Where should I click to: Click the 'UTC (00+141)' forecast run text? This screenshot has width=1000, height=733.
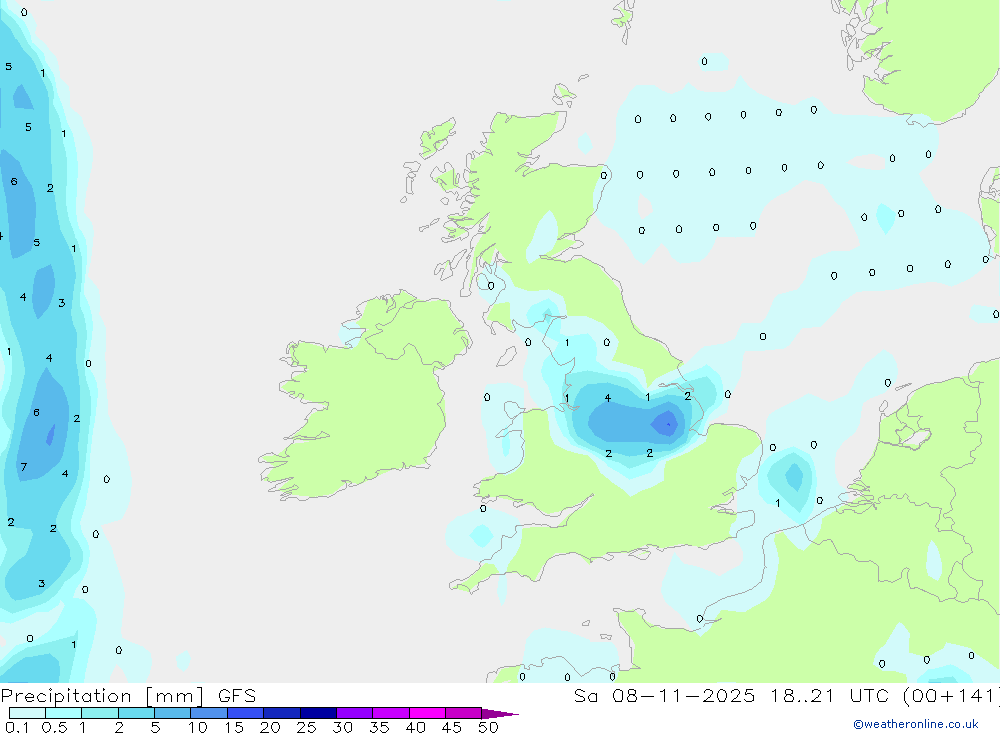[924, 696]
